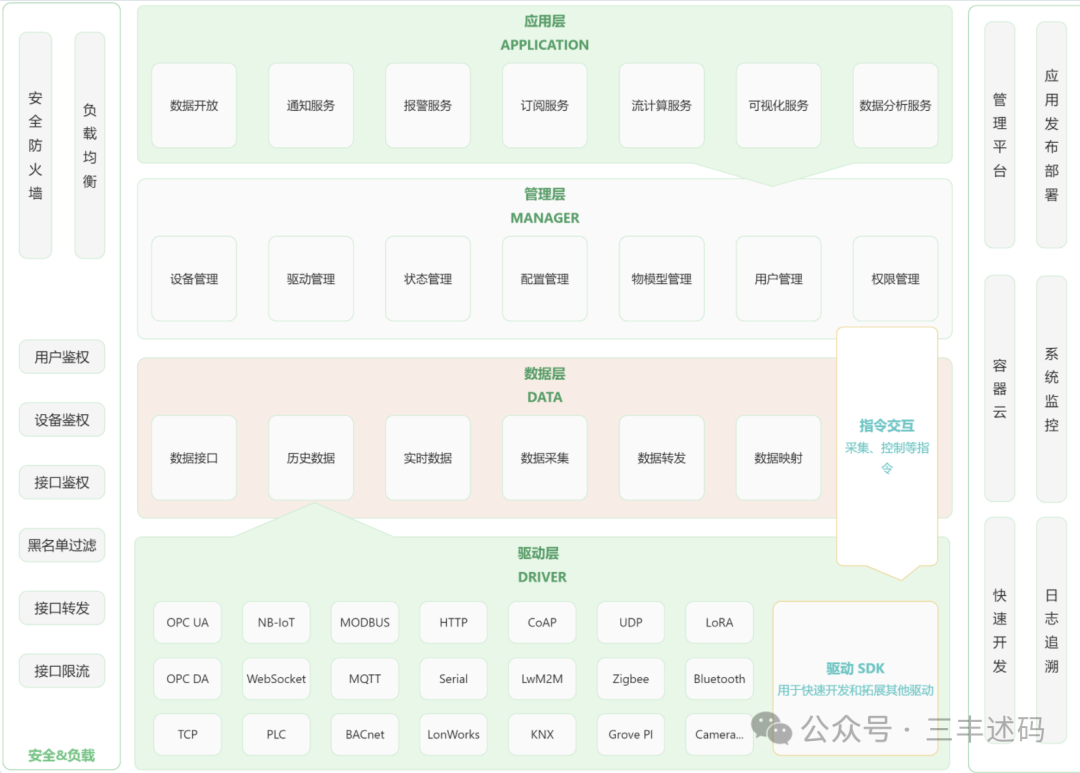Click the KNX driver box
The image size is (1080, 773).
(542, 734)
